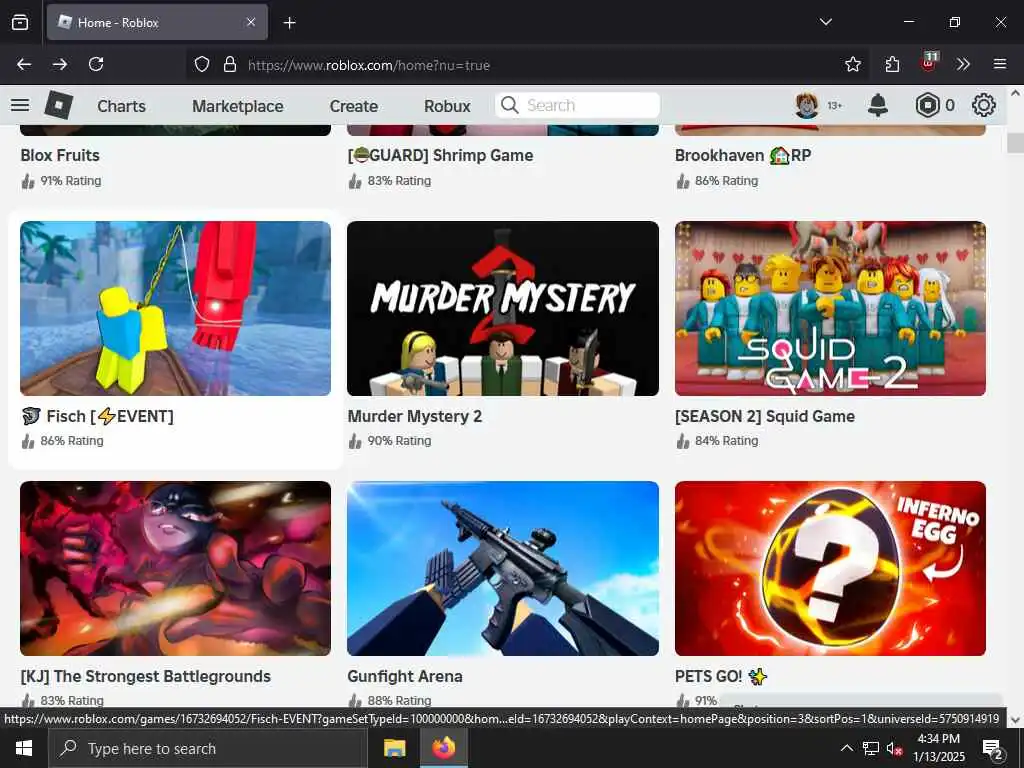The width and height of the screenshot is (1024, 768).
Task: Click the muted volume tray icon
Action: [x=895, y=748]
